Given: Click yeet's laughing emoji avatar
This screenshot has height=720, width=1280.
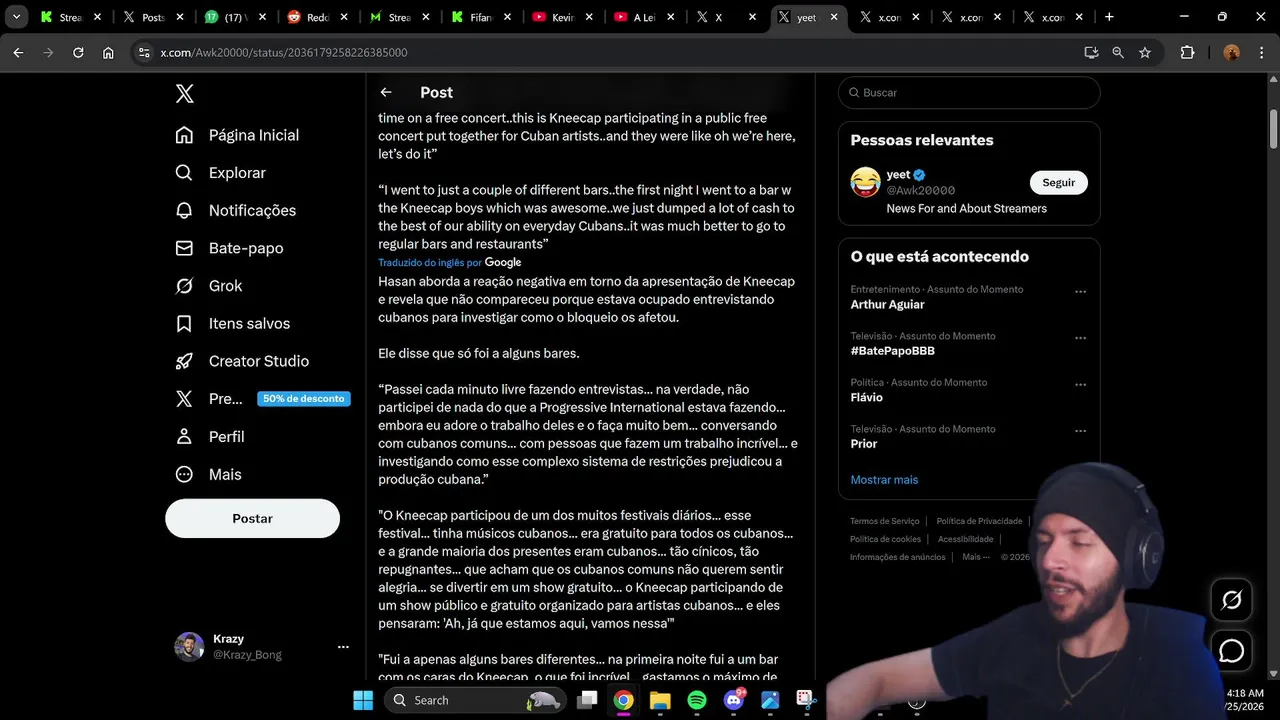Looking at the screenshot, I should coord(865,182).
